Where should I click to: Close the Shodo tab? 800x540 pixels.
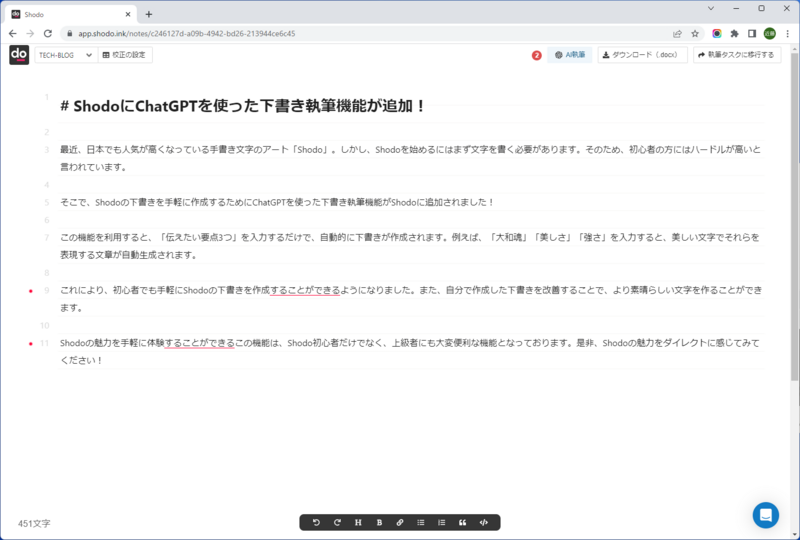tap(128, 14)
